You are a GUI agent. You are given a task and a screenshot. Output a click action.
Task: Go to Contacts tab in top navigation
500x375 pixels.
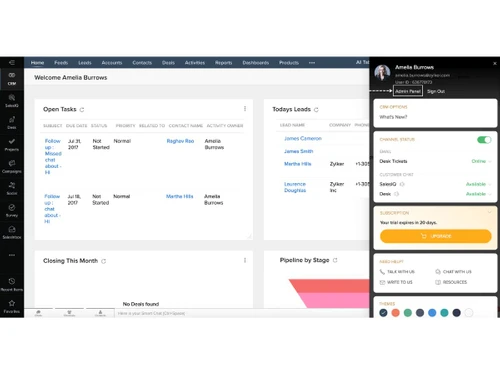pyautogui.click(x=142, y=63)
